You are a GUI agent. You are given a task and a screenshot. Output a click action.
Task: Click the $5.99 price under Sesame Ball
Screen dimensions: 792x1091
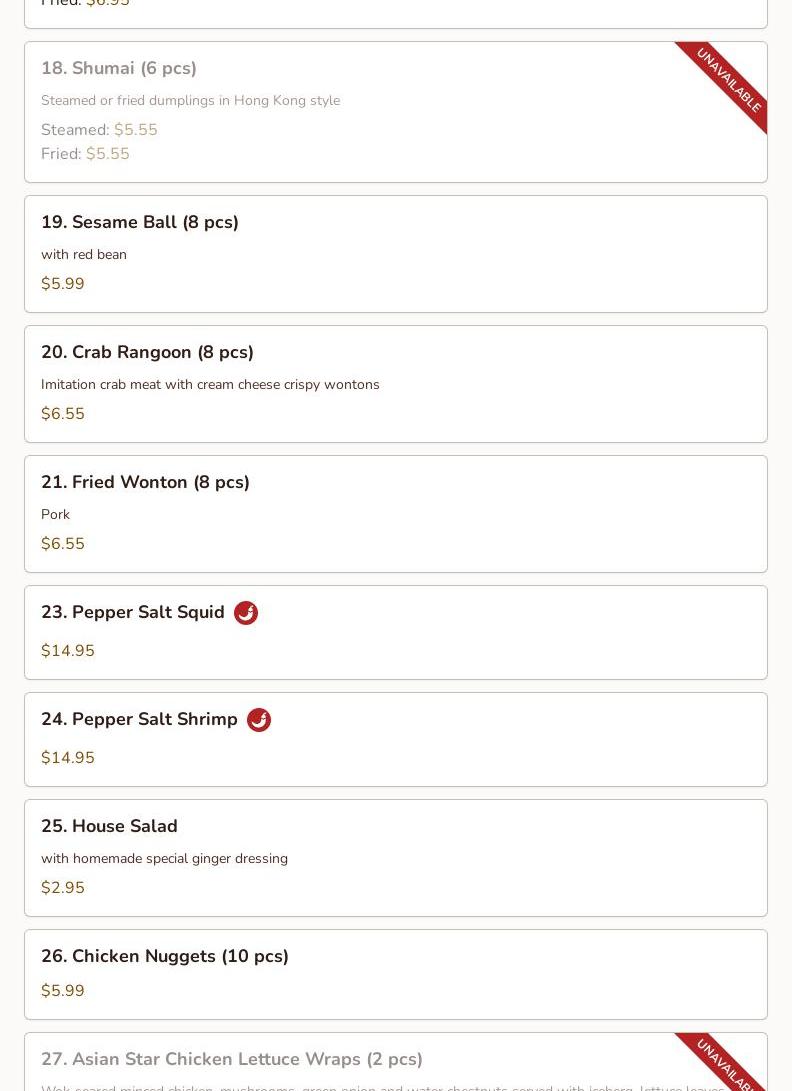(x=63, y=284)
